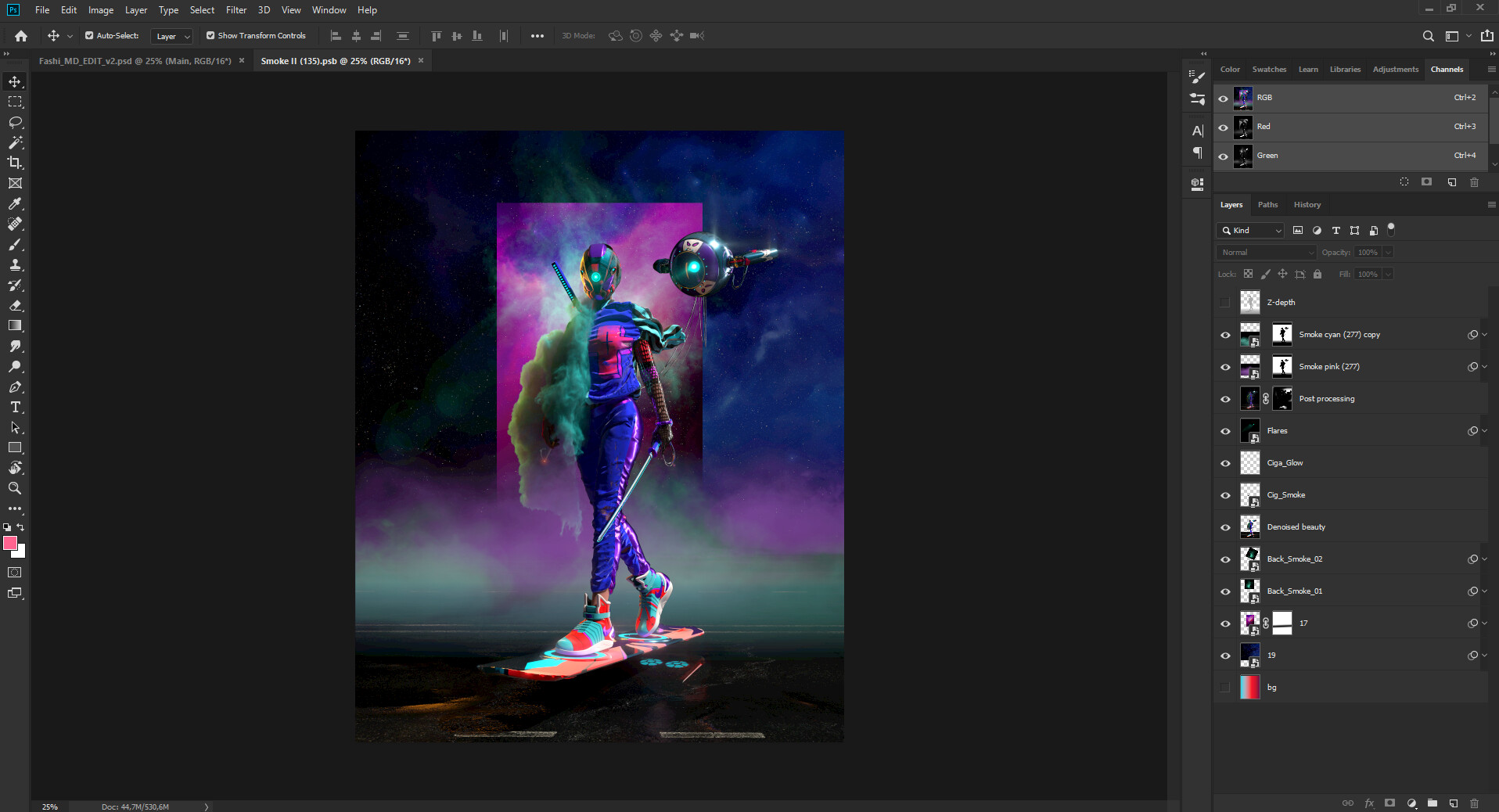Select the Brush tool
The height and width of the screenshot is (812, 1499).
[x=15, y=244]
